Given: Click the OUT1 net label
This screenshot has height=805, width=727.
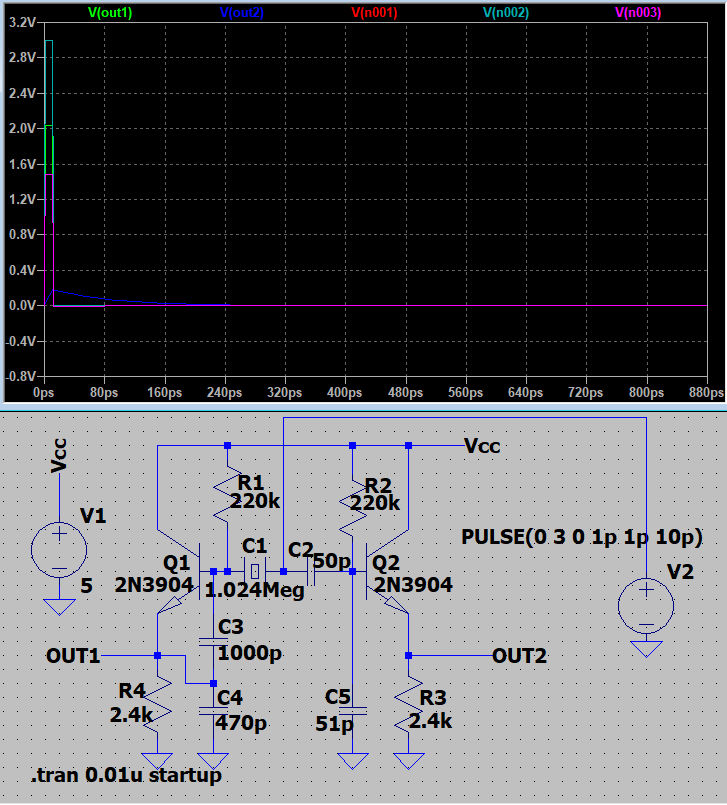Looking at the screenshot, I should (x=73, y=656).
